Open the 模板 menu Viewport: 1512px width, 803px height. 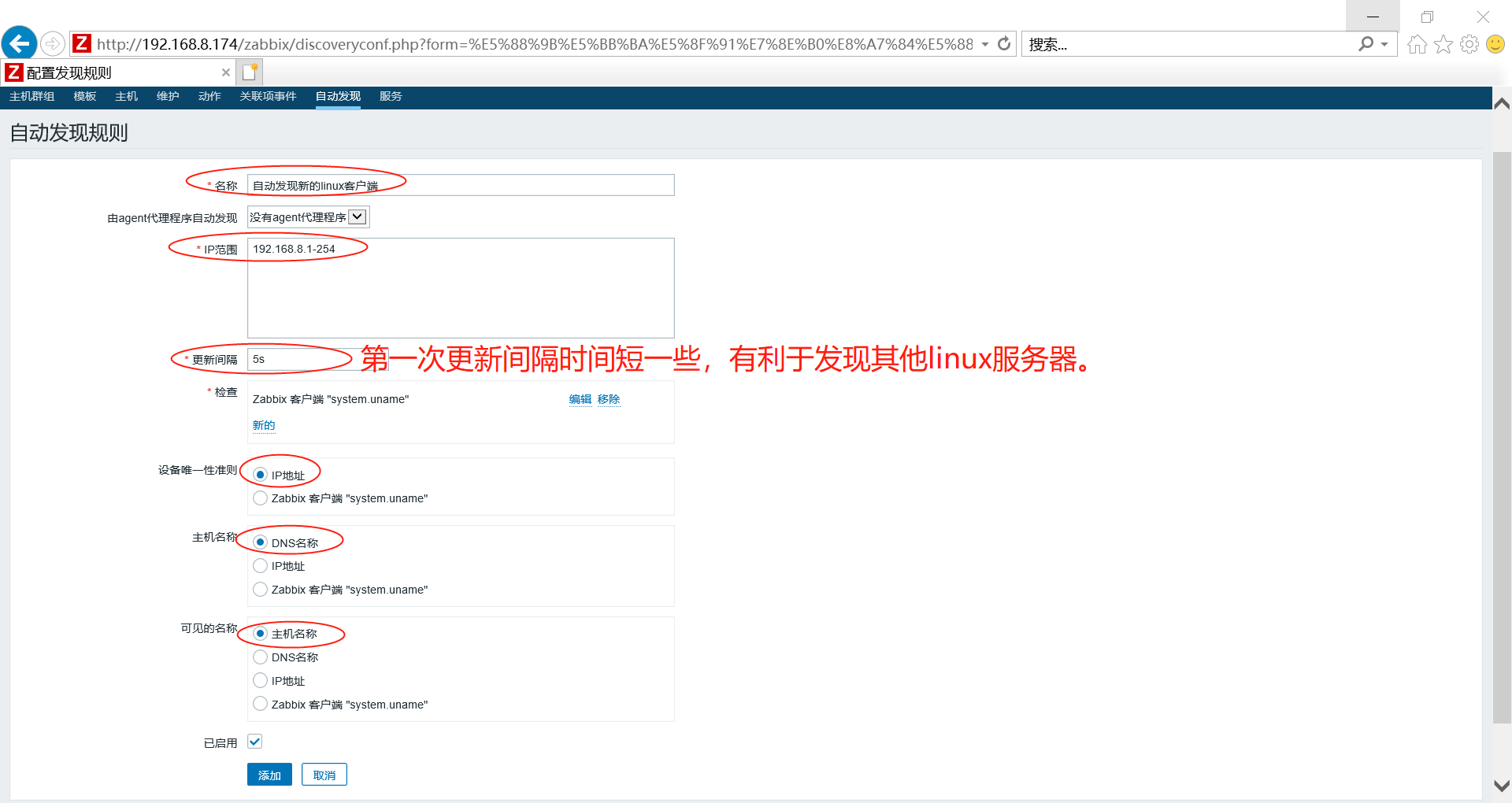(85, 96)
